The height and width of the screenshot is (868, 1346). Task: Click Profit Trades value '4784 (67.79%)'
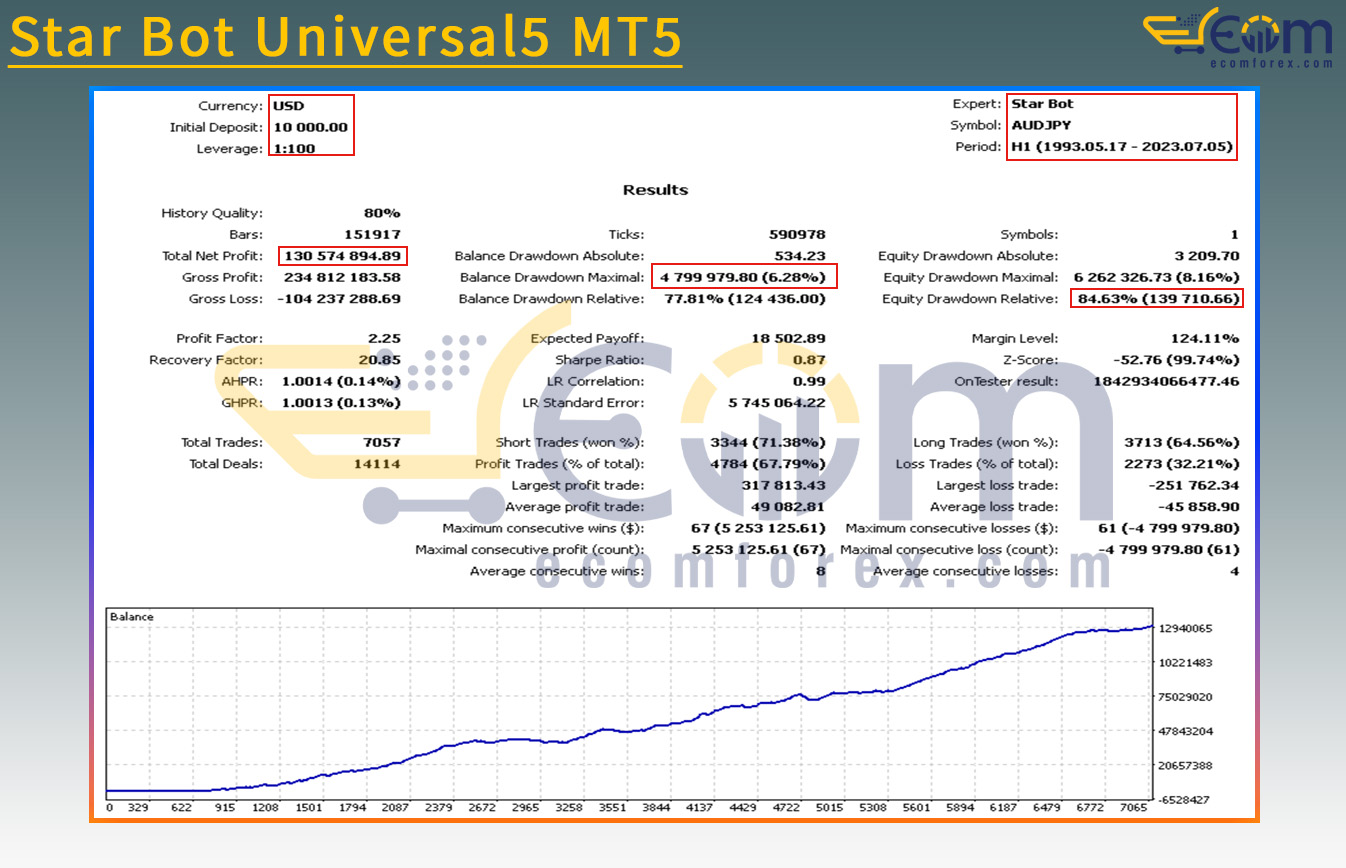click(768, 464)
